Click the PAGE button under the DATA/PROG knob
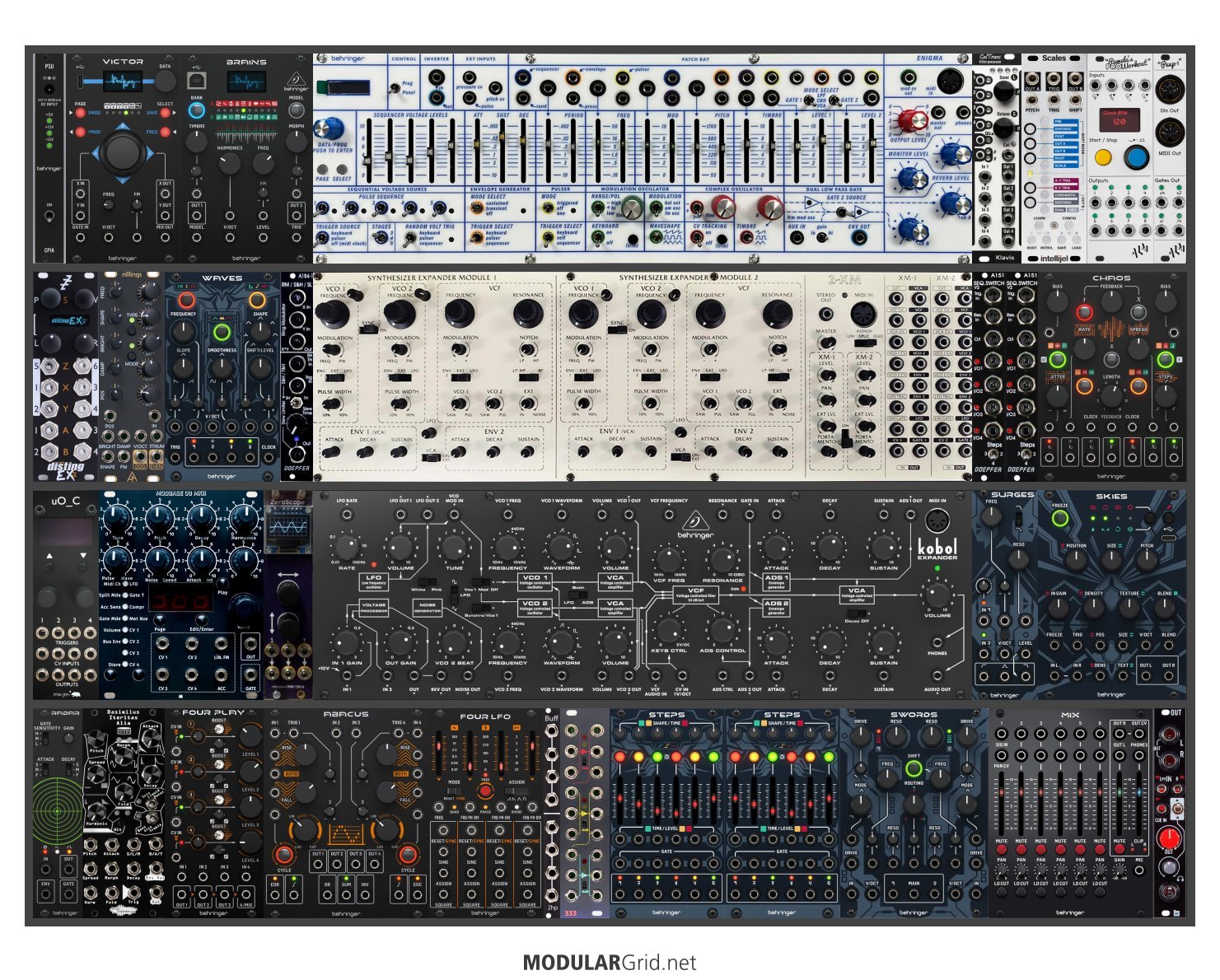Viewport: 1220px width, 980px height. click(322, 170)
